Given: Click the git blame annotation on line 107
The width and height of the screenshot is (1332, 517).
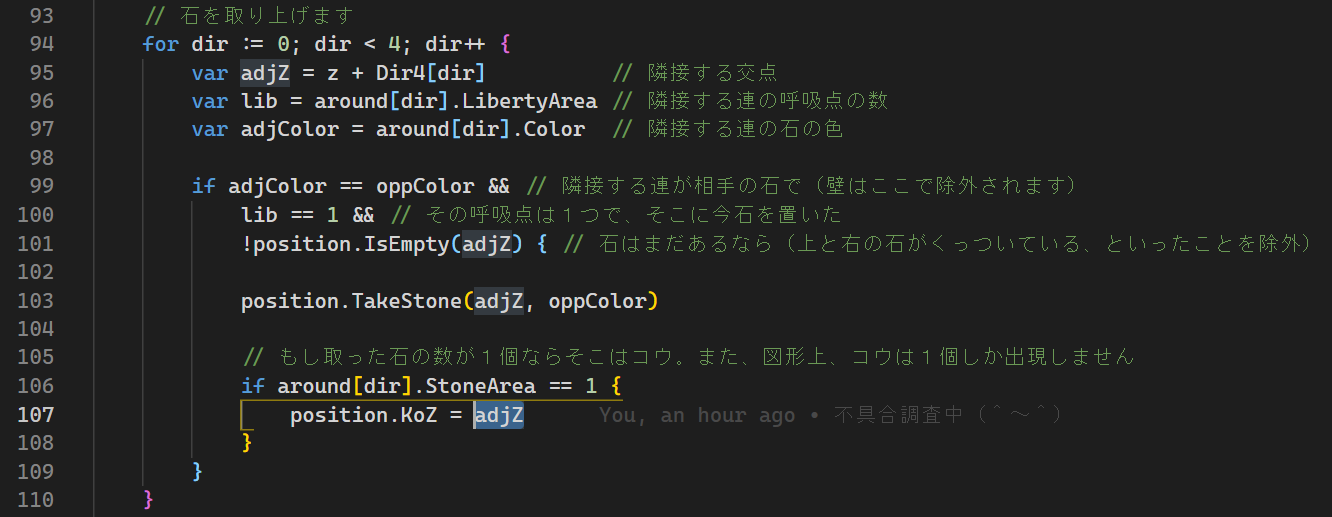Looking at the screenshot, I should pos(829,415).
